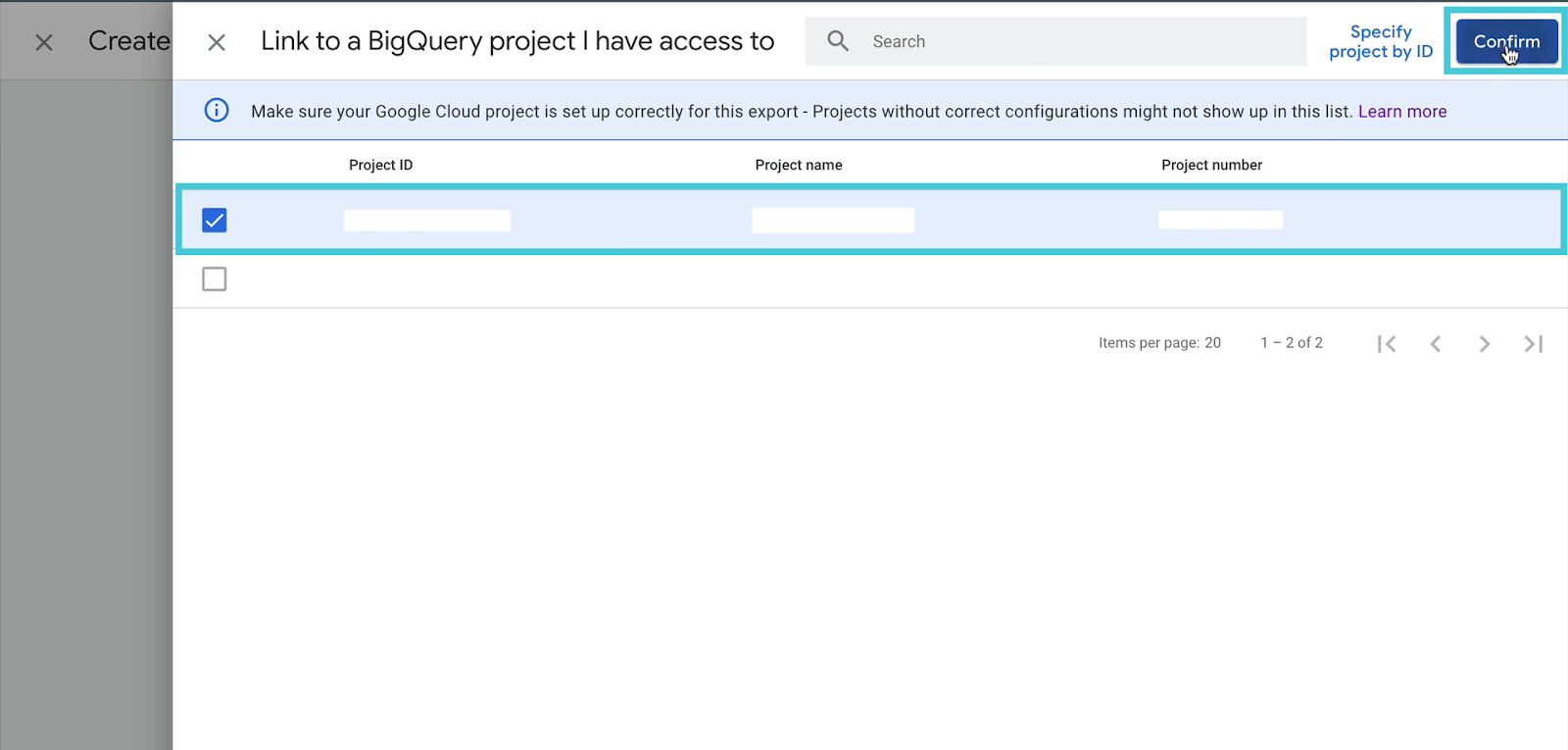Click the 1 – 2 of 2 range label

[x=1291, y=342]
